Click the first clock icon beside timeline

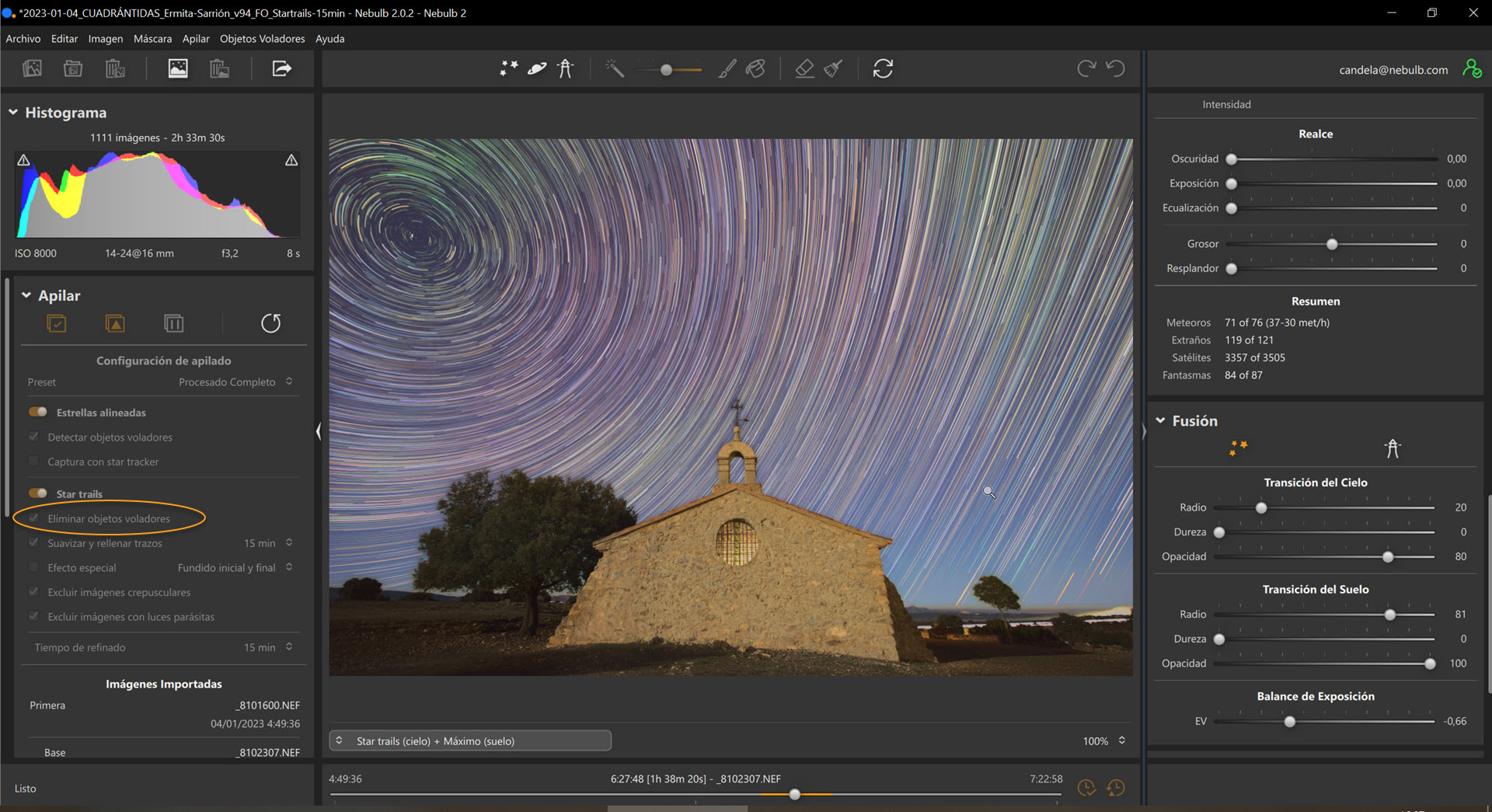coord(1086,788)
